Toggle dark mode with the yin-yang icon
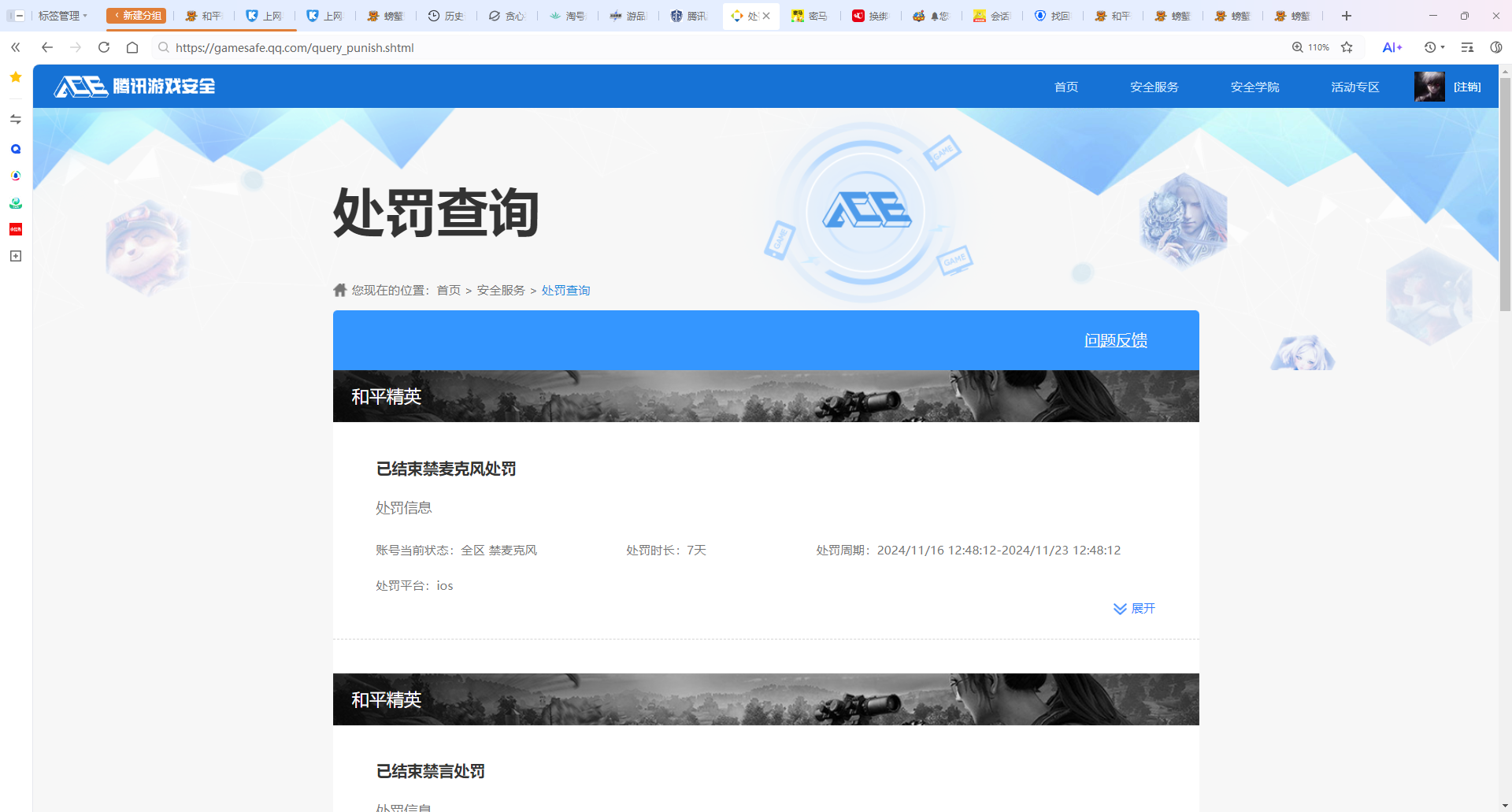Screen dimensions: 1512x812 1497,47
